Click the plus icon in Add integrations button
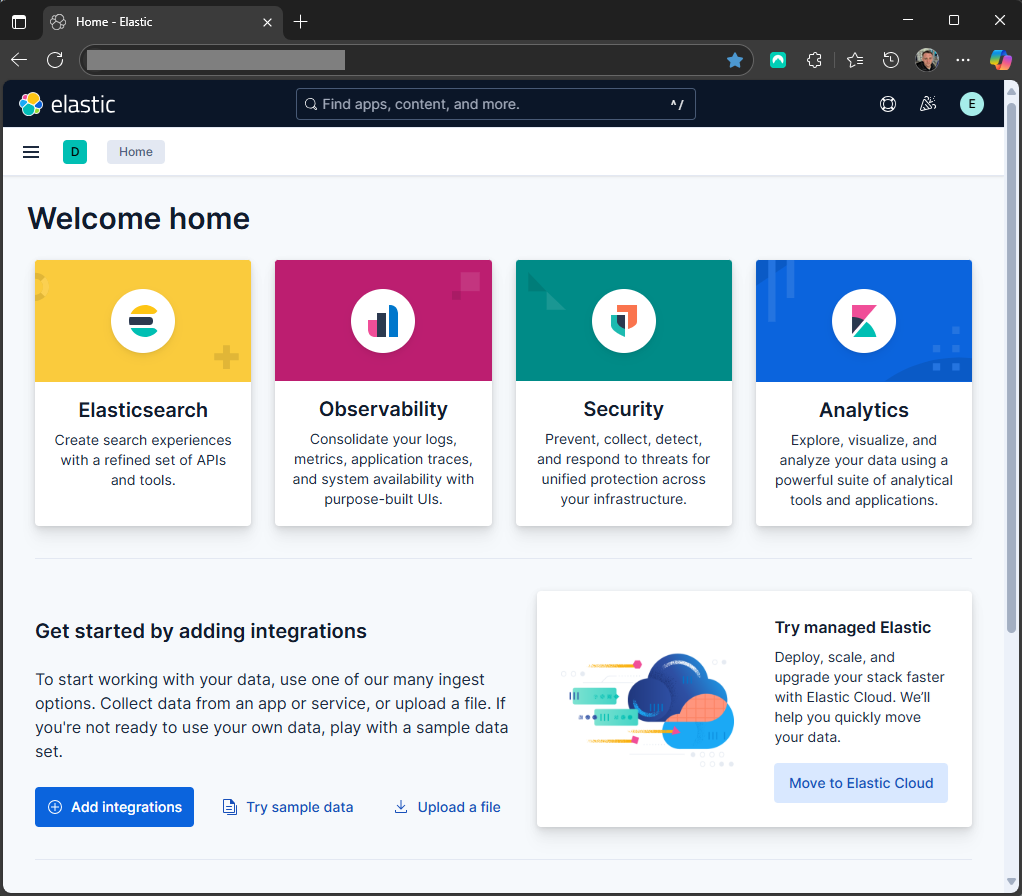 tap(55, 807)
